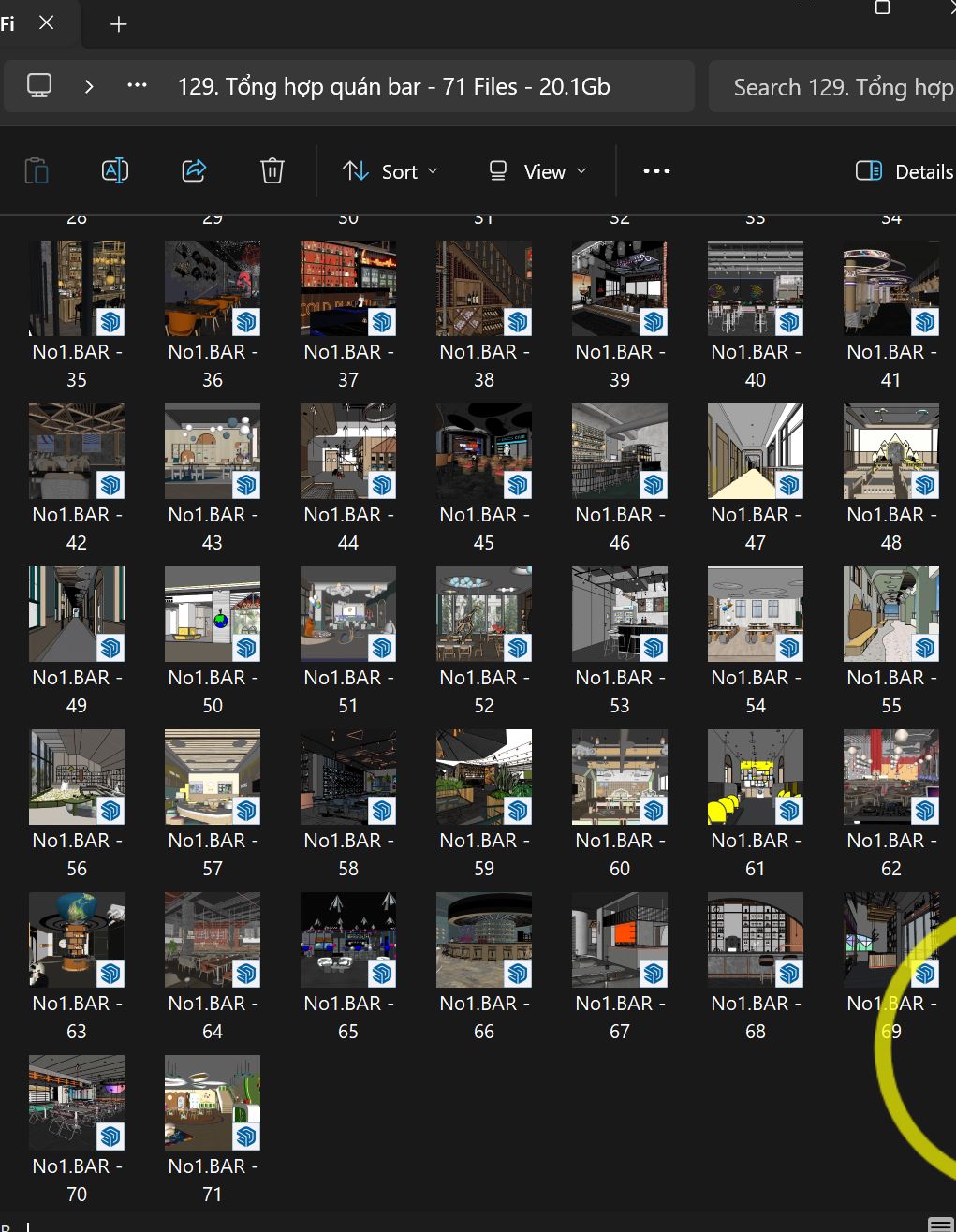
Task: Add a new tab with the plus button
Action: point(119,24)
